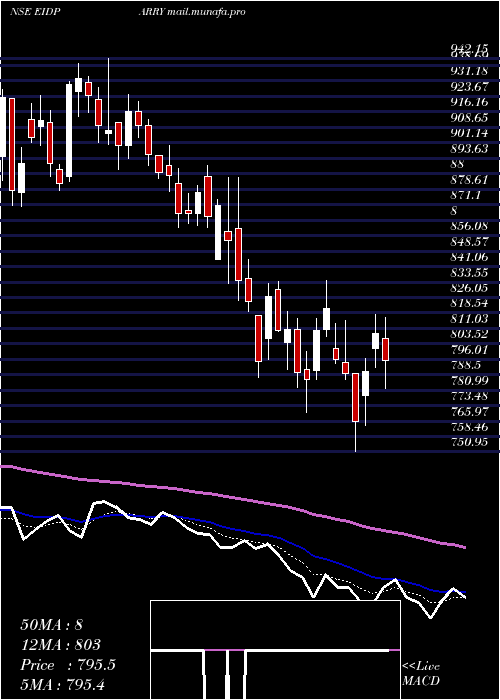Click the 'NSE EIDP' ticker label
This screenshot has height=700, width=500.
pos(36,12)
